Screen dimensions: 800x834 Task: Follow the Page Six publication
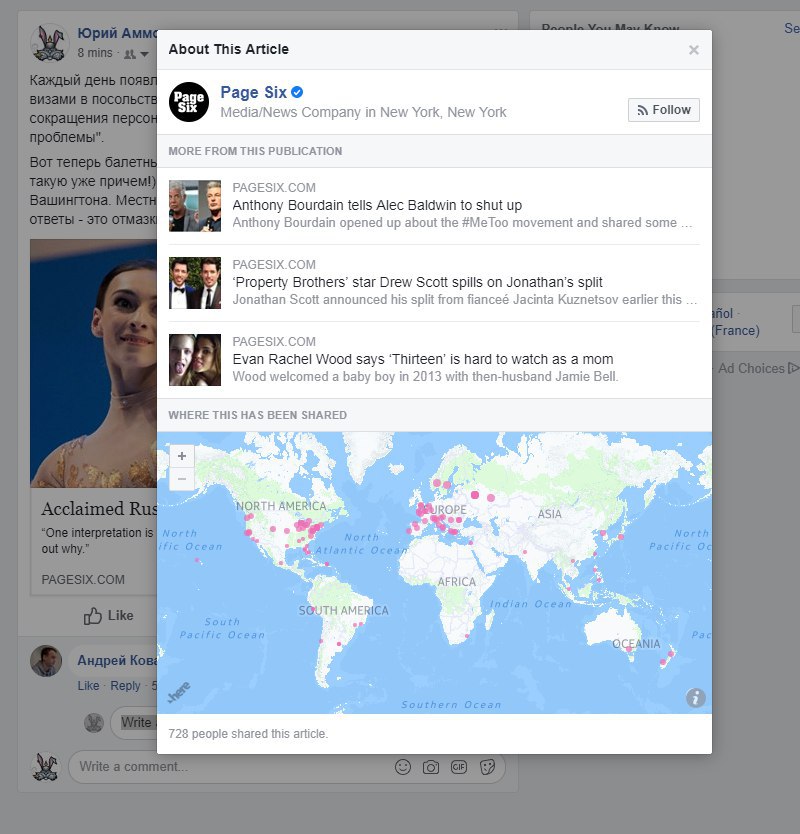coord(664,110)
